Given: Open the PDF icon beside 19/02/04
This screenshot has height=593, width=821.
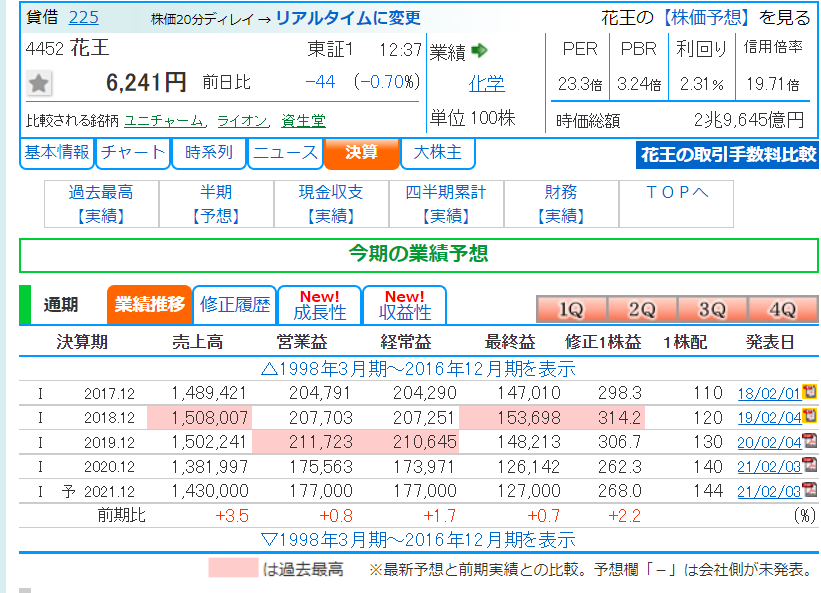Looking at the screenshot, I should tap(809, 416).
